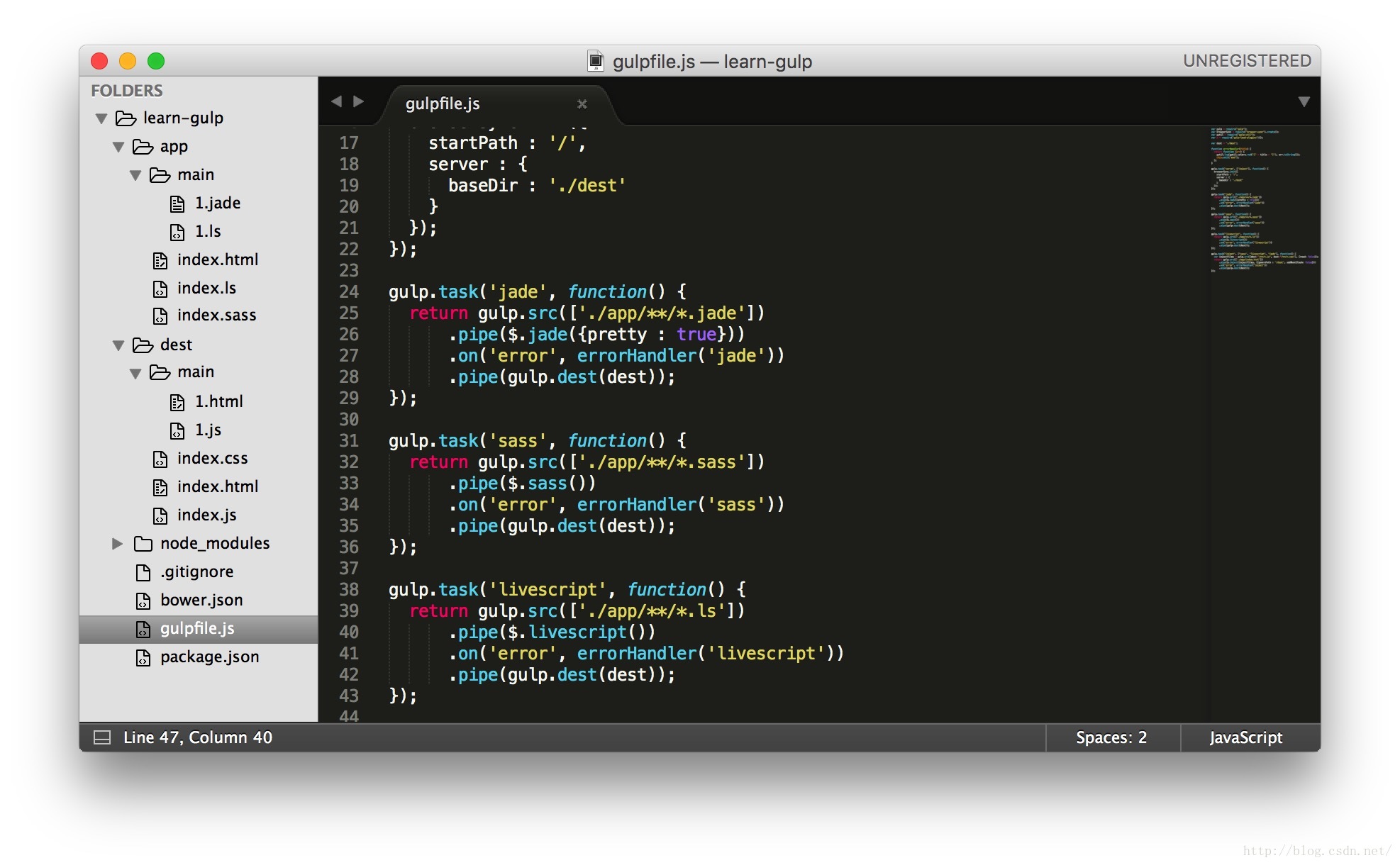Click the learn-gulp folder icon
Image resolution: width=1400 pixels, height=865 pixels.
click(x=126, y=118)
